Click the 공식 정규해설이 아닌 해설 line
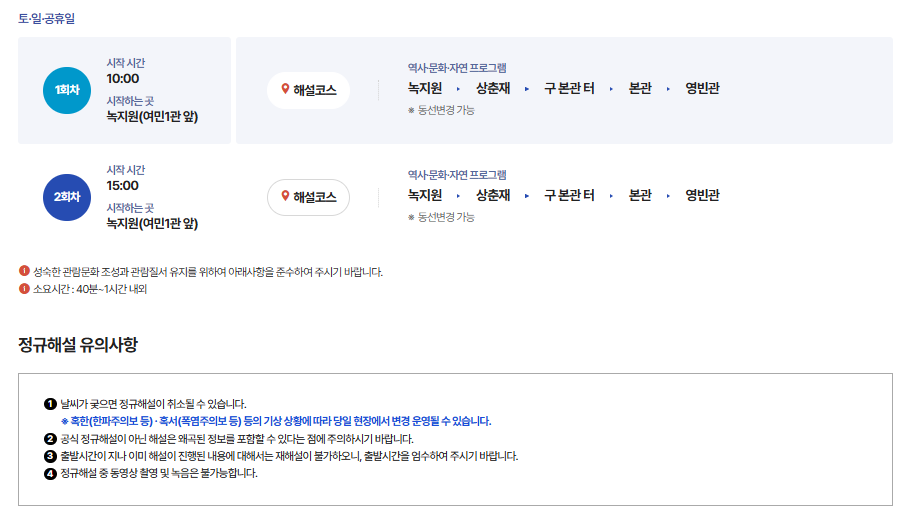Image resolution: width=911 pixels, height=524 pixels. (237, 439)
